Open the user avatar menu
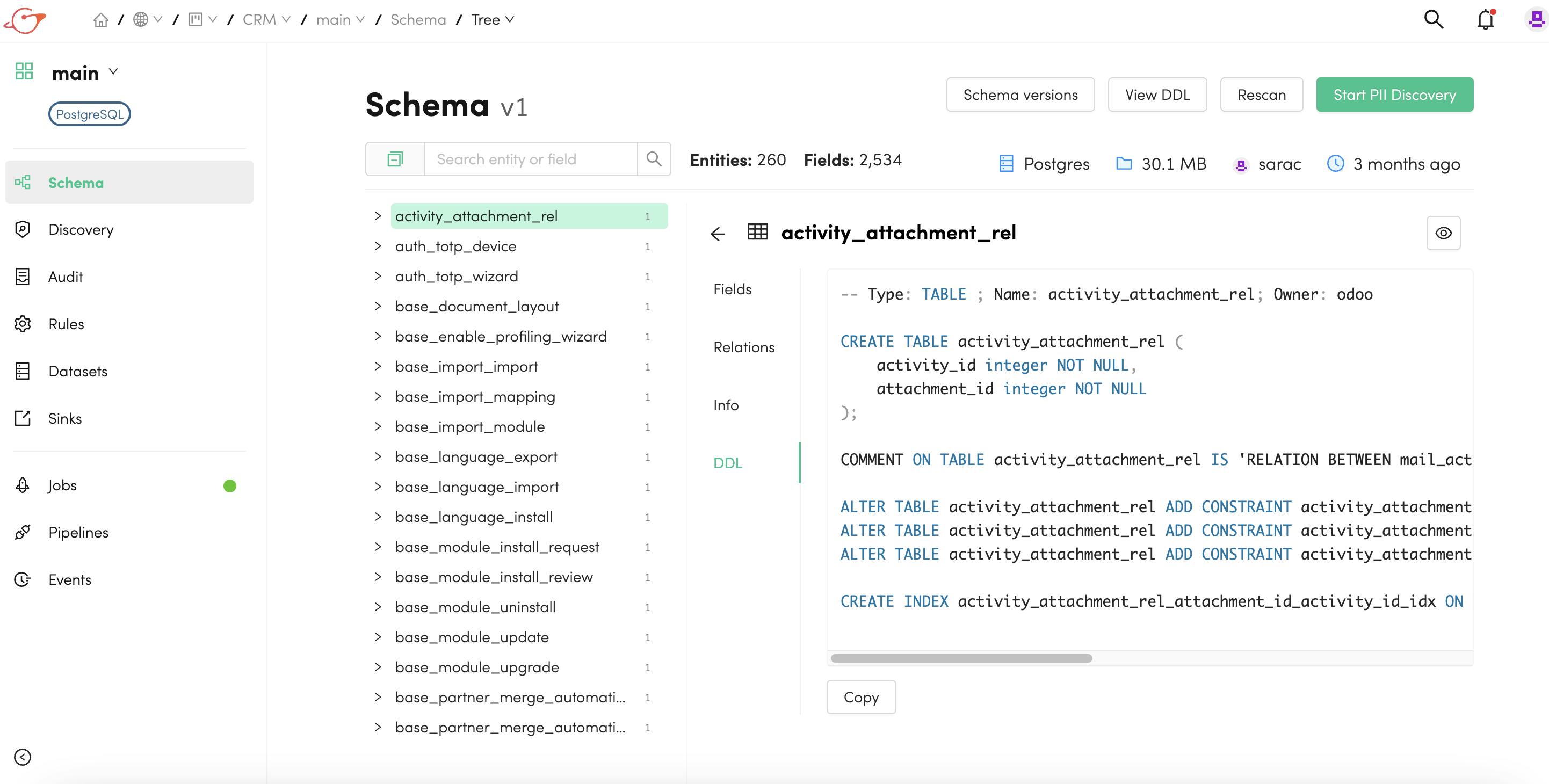The height and width of the screenshot is (784, 1549). tap(1536, 19)
